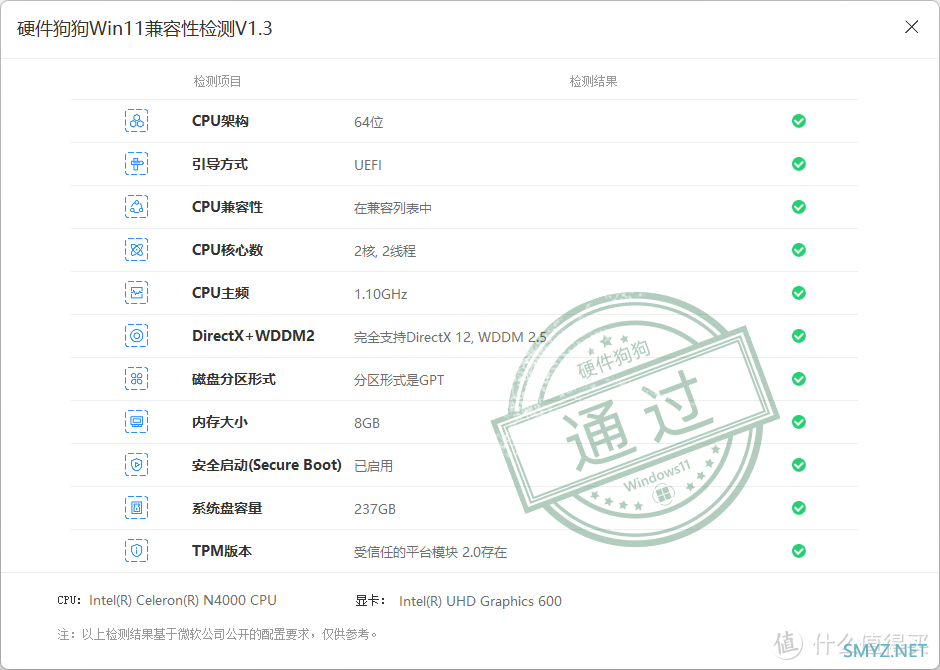
Task: Click green checkmark for 内存大小
Action: [x=799, y=422]
